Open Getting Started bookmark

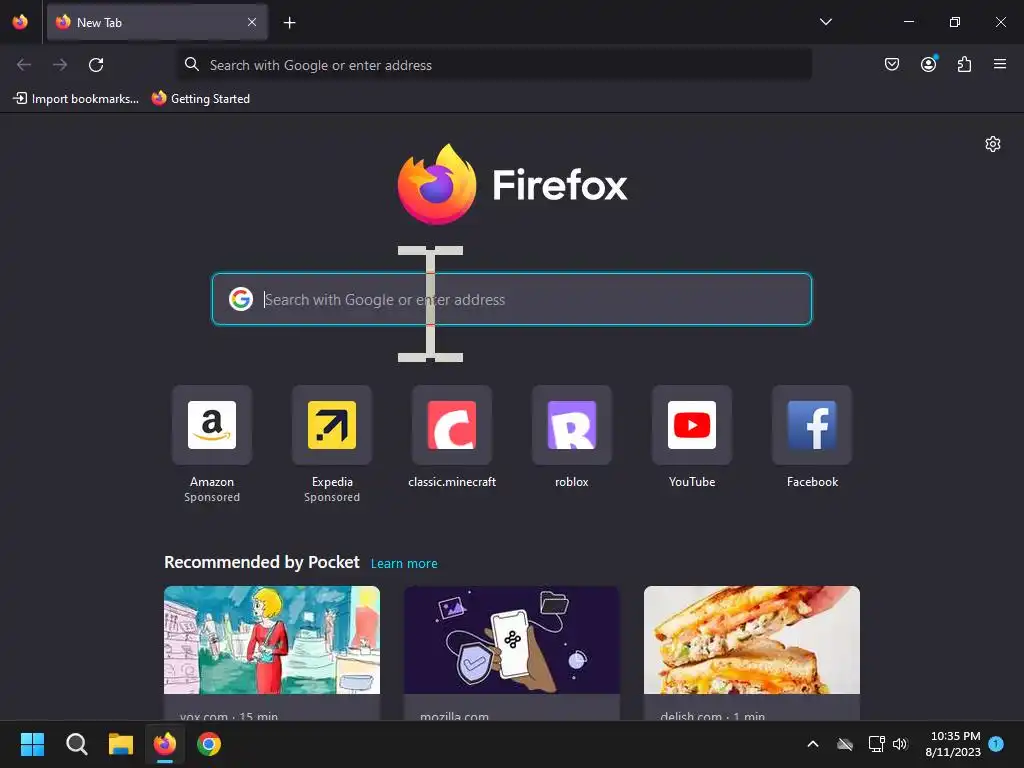click(x=201, y=99)
